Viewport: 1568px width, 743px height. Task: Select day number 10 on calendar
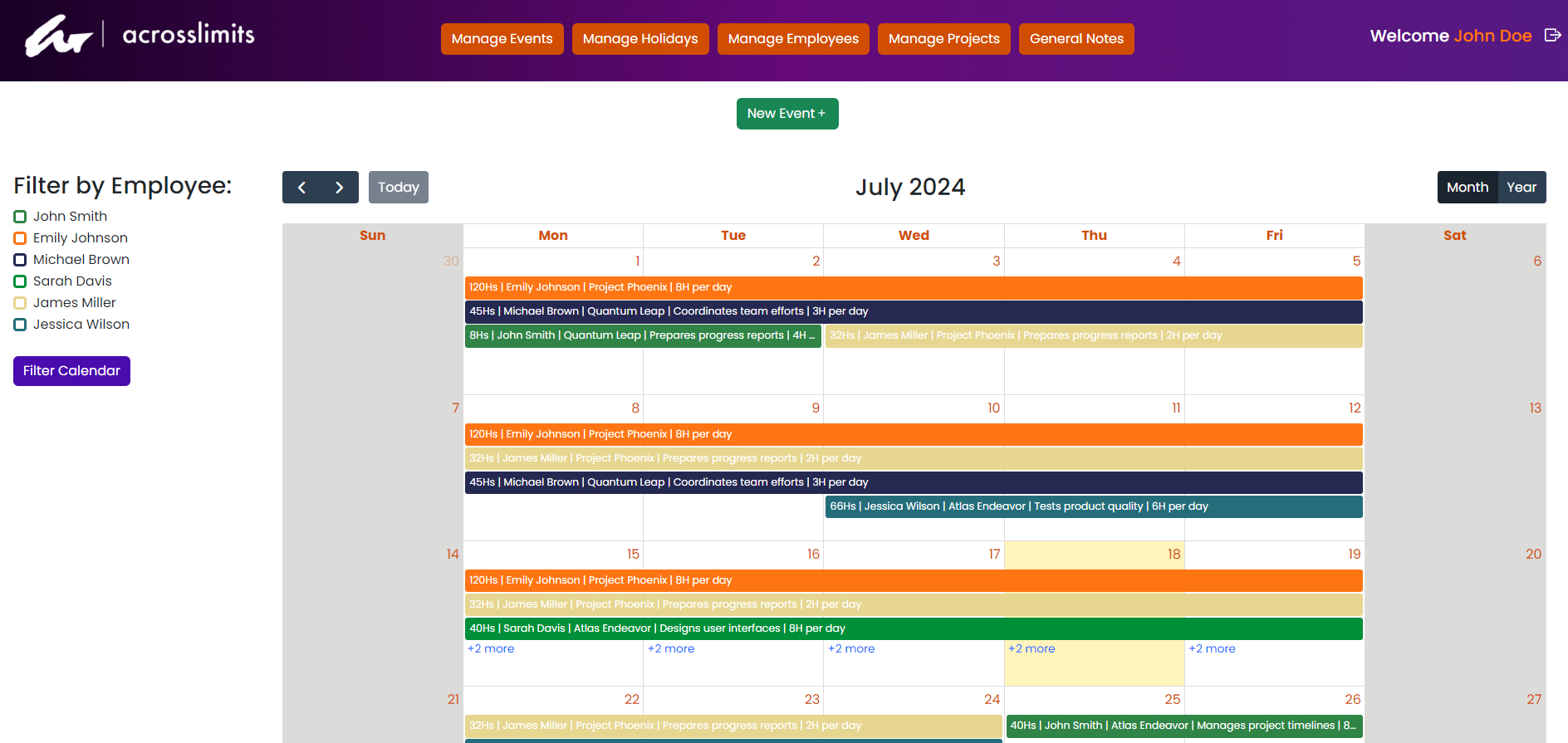pos(993,408)
